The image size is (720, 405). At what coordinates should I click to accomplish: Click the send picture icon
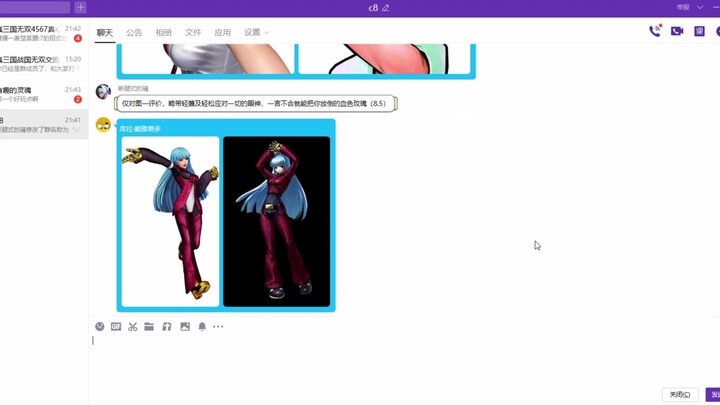pyautogui.click(x=185, y=326)
